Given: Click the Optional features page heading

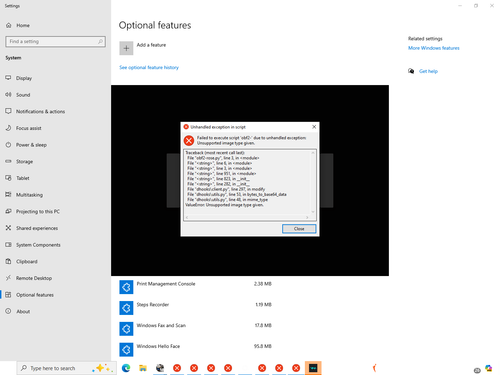Looking at the screenshot, I should [155, 25].
